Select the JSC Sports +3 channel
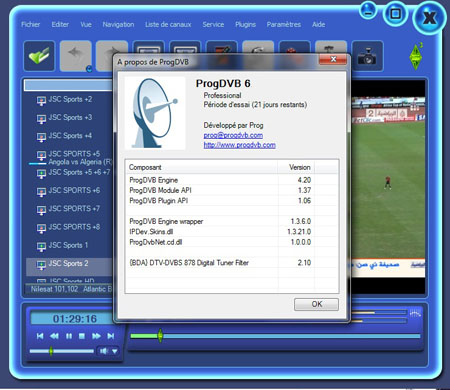The width and height of the screenshot is (450, 390). click(x=70, y=117)
